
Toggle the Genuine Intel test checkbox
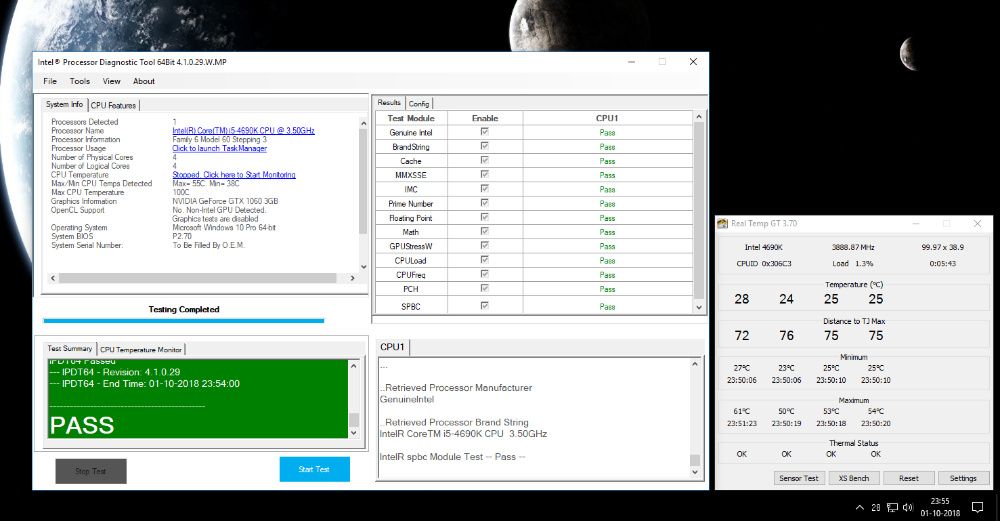(x=485, y=131)
